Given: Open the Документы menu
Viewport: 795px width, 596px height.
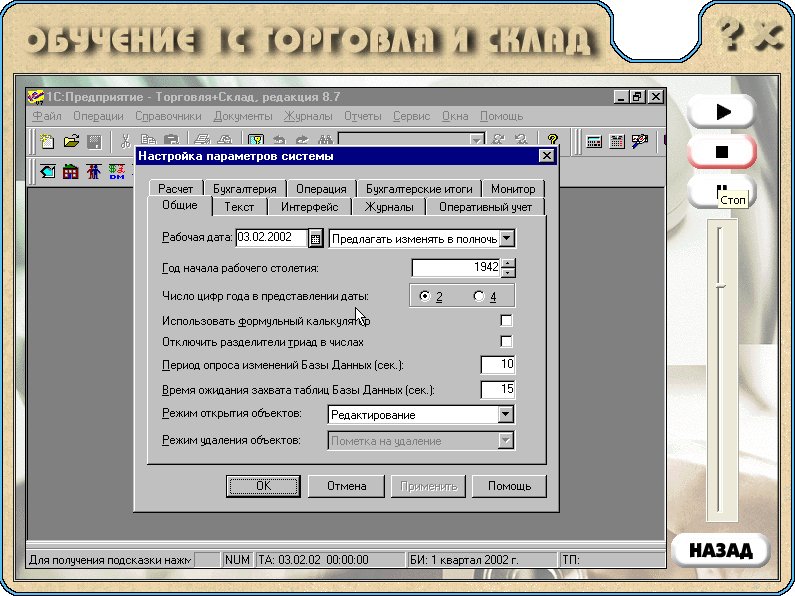Looking at the screenshot, I should click(x=243, y=116).
